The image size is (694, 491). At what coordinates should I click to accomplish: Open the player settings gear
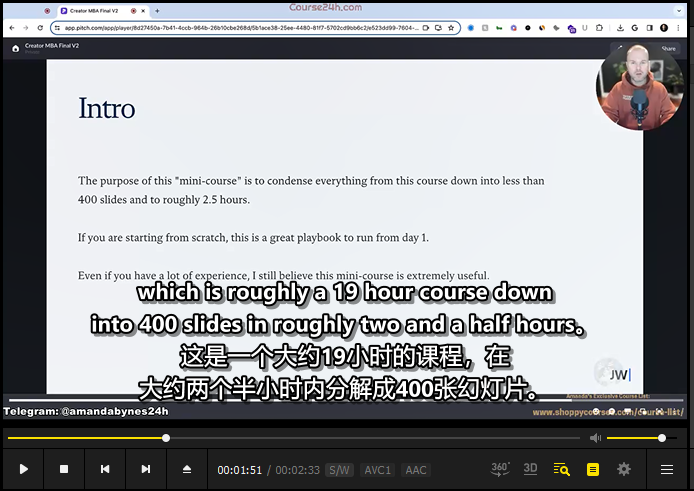624,469
